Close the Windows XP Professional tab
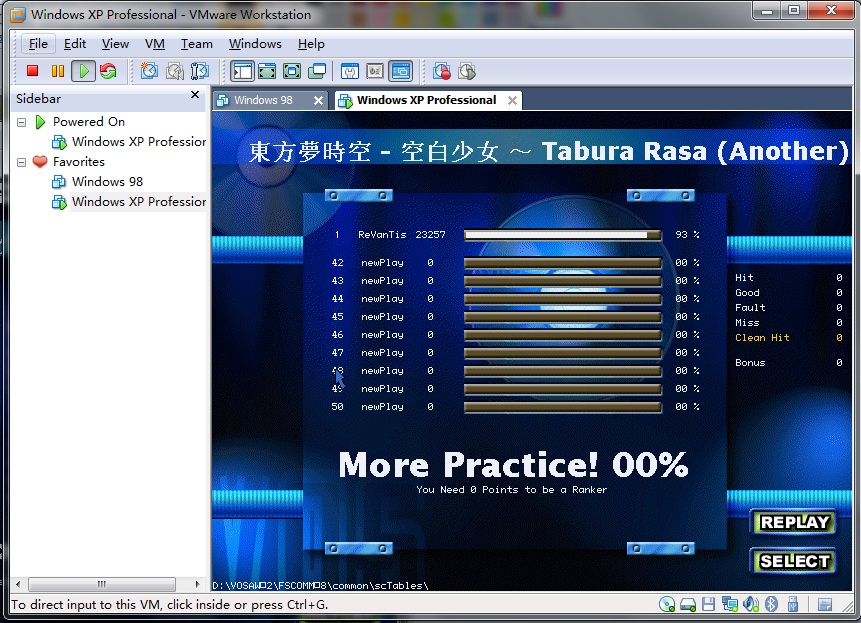This screenshot has height=623, width=861. pyautogui.click(x=512, y=100)
